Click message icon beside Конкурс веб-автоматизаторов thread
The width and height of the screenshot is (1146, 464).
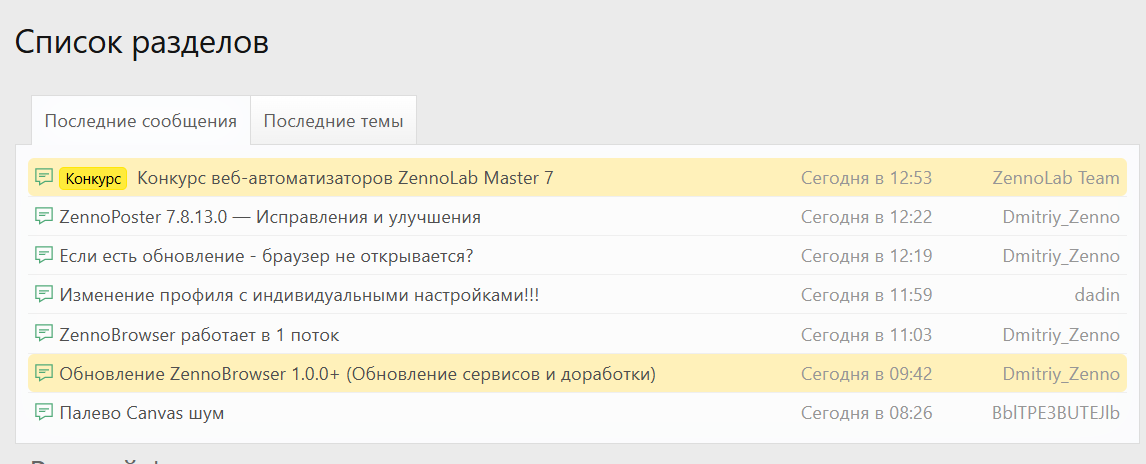click(44, 178)
